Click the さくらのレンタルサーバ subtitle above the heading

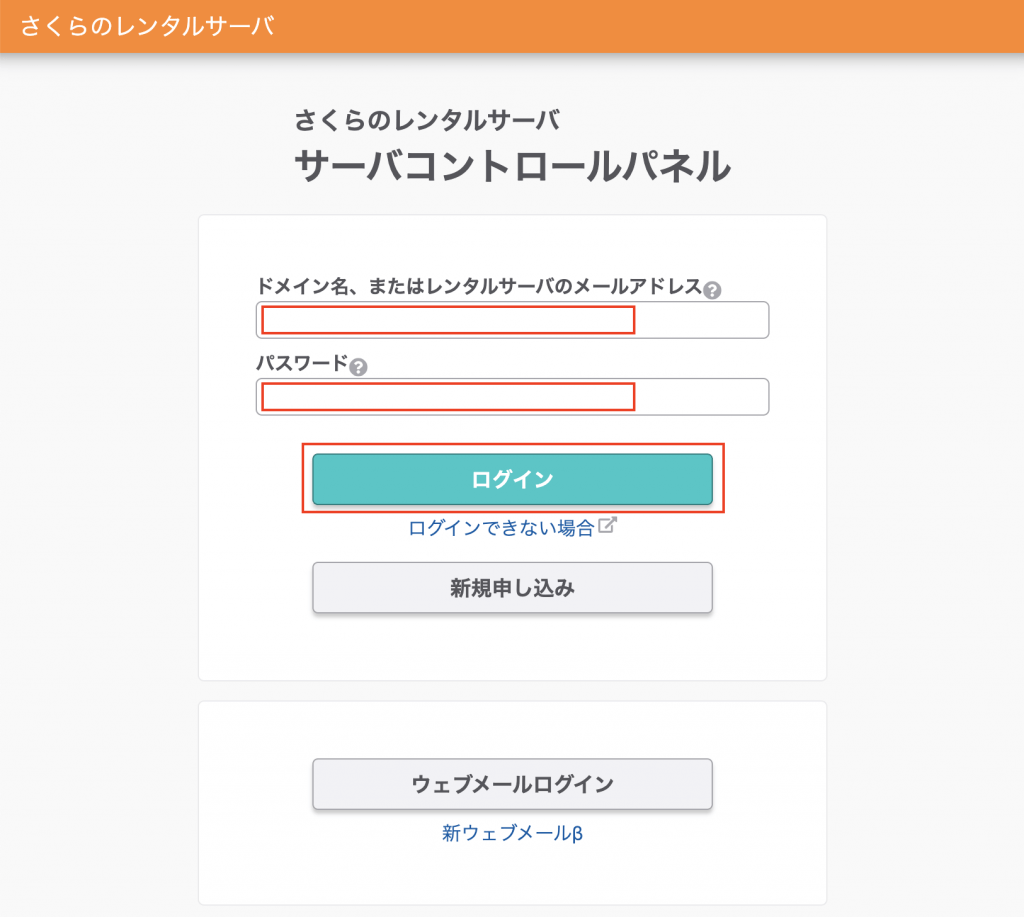[x=427, y=120]
